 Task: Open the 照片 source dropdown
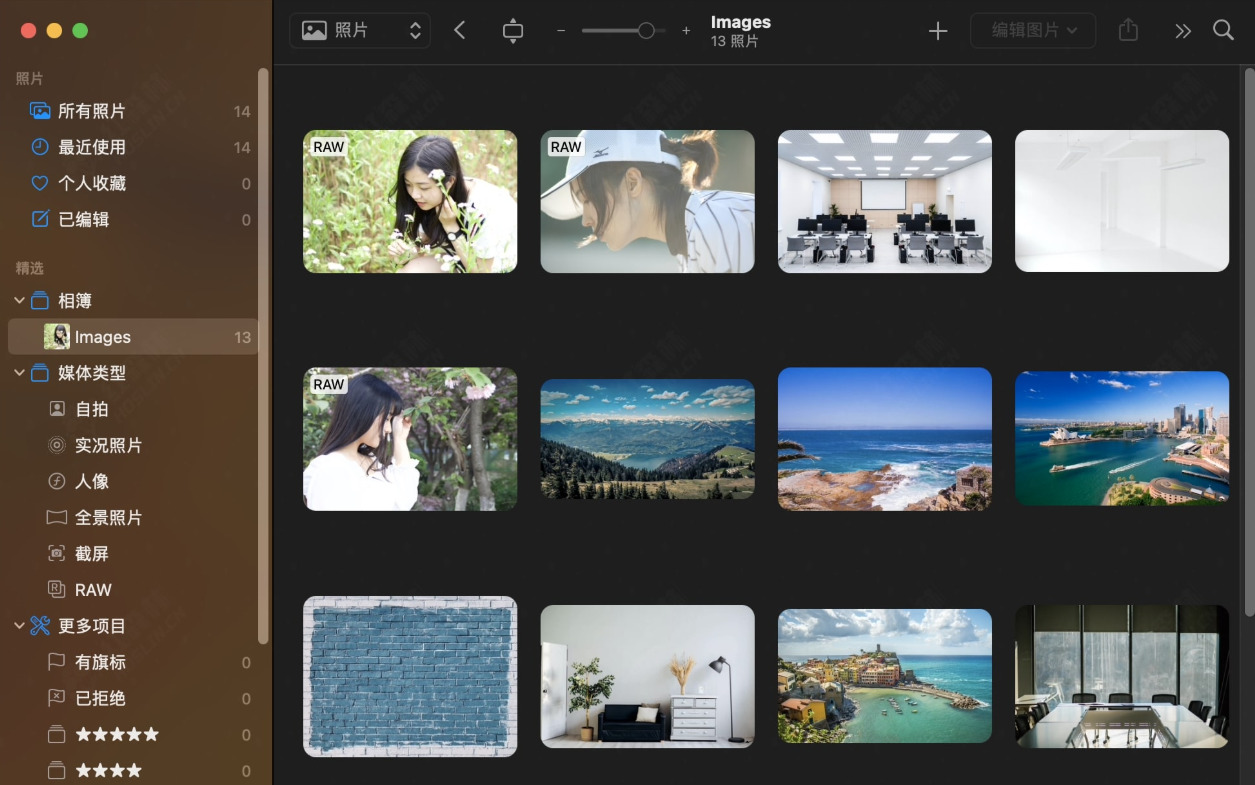(360, 30)
